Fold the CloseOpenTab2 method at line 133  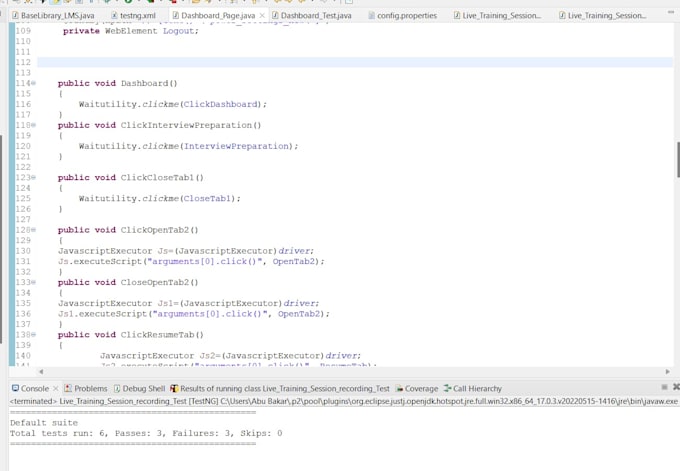pyautogui.click(x=33, y=282)
